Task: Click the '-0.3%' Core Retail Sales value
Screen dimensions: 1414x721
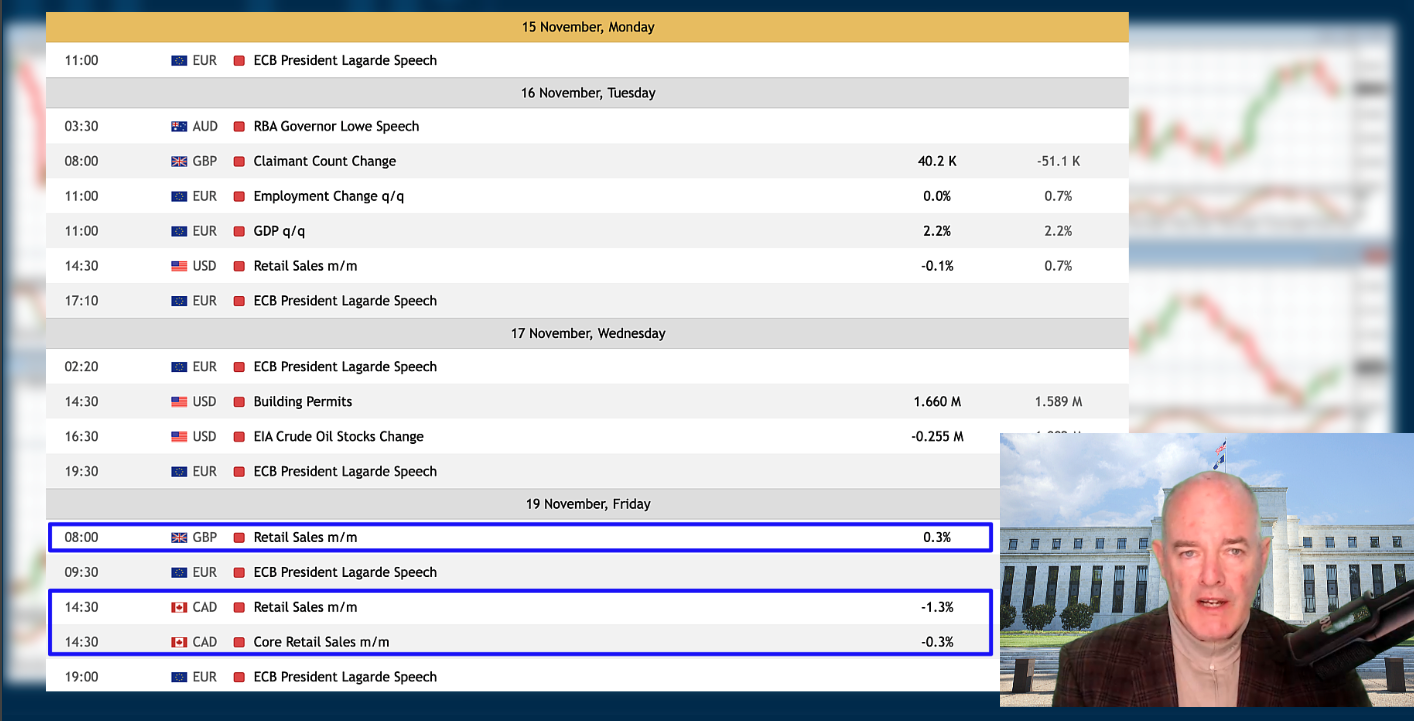Action: (x=937, y=642)
